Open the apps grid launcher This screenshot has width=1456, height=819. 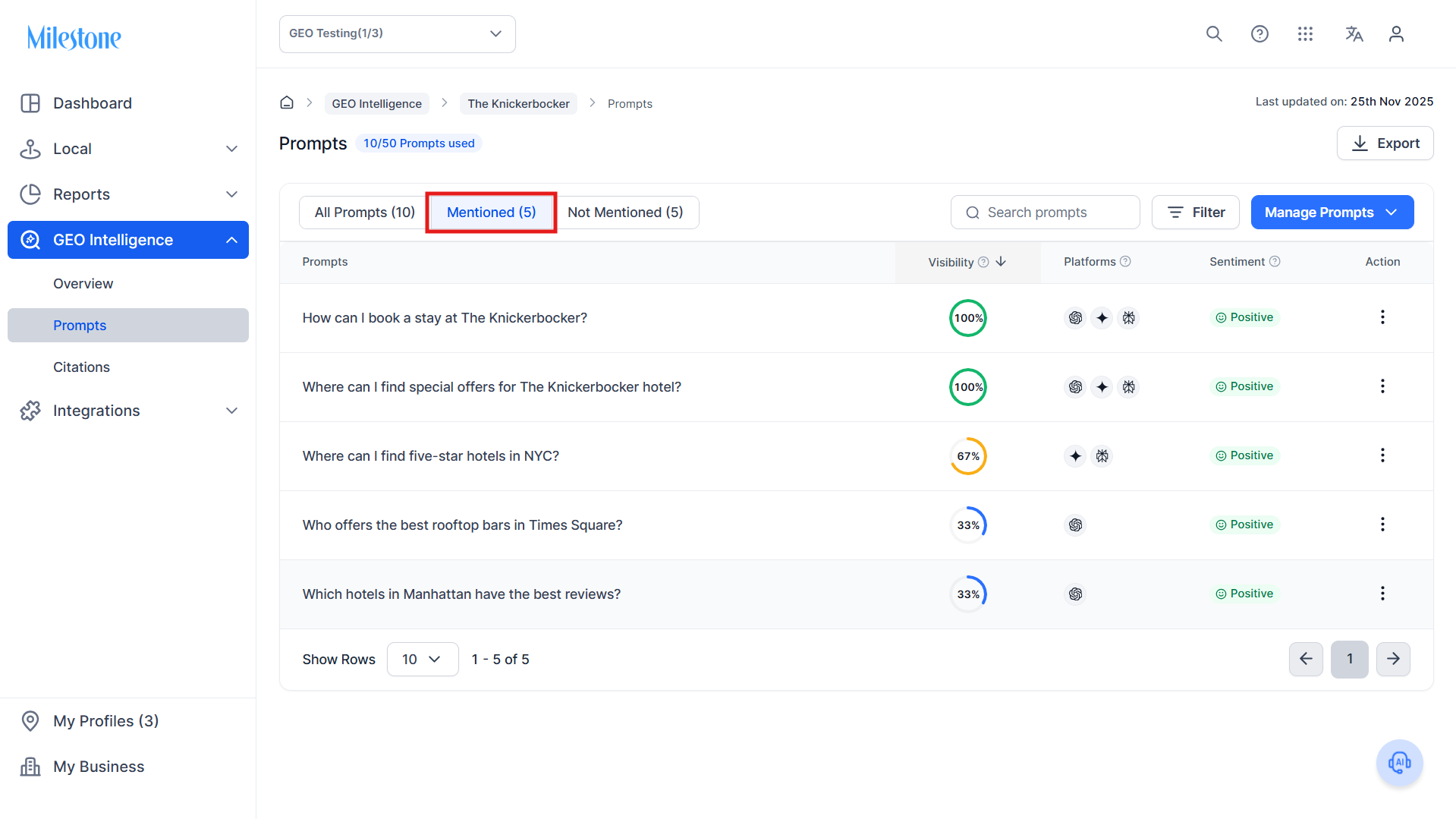pyautogui.click(x=1305, y=34)
